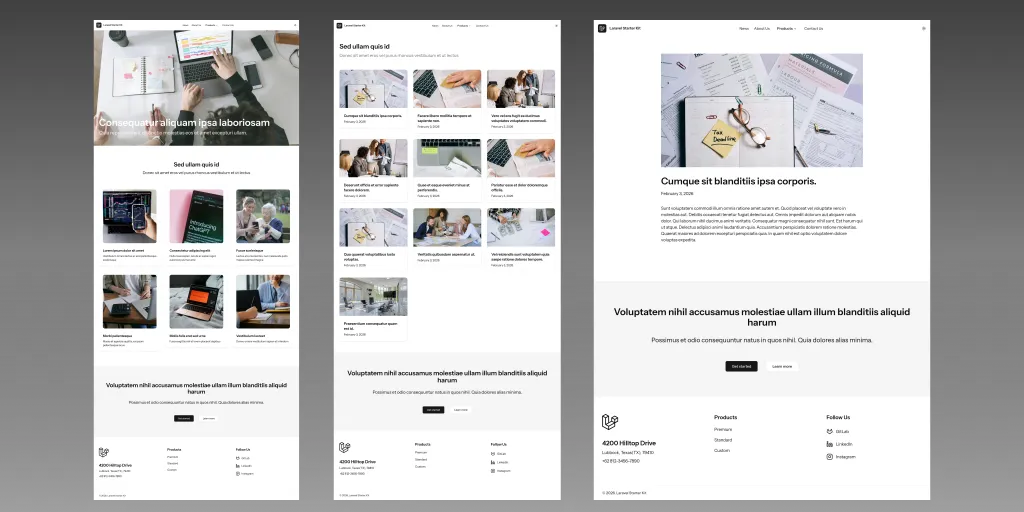Click the header logo icon on the middle news page
Screen dimensions: 1024x512
click(x=339, y=25)
